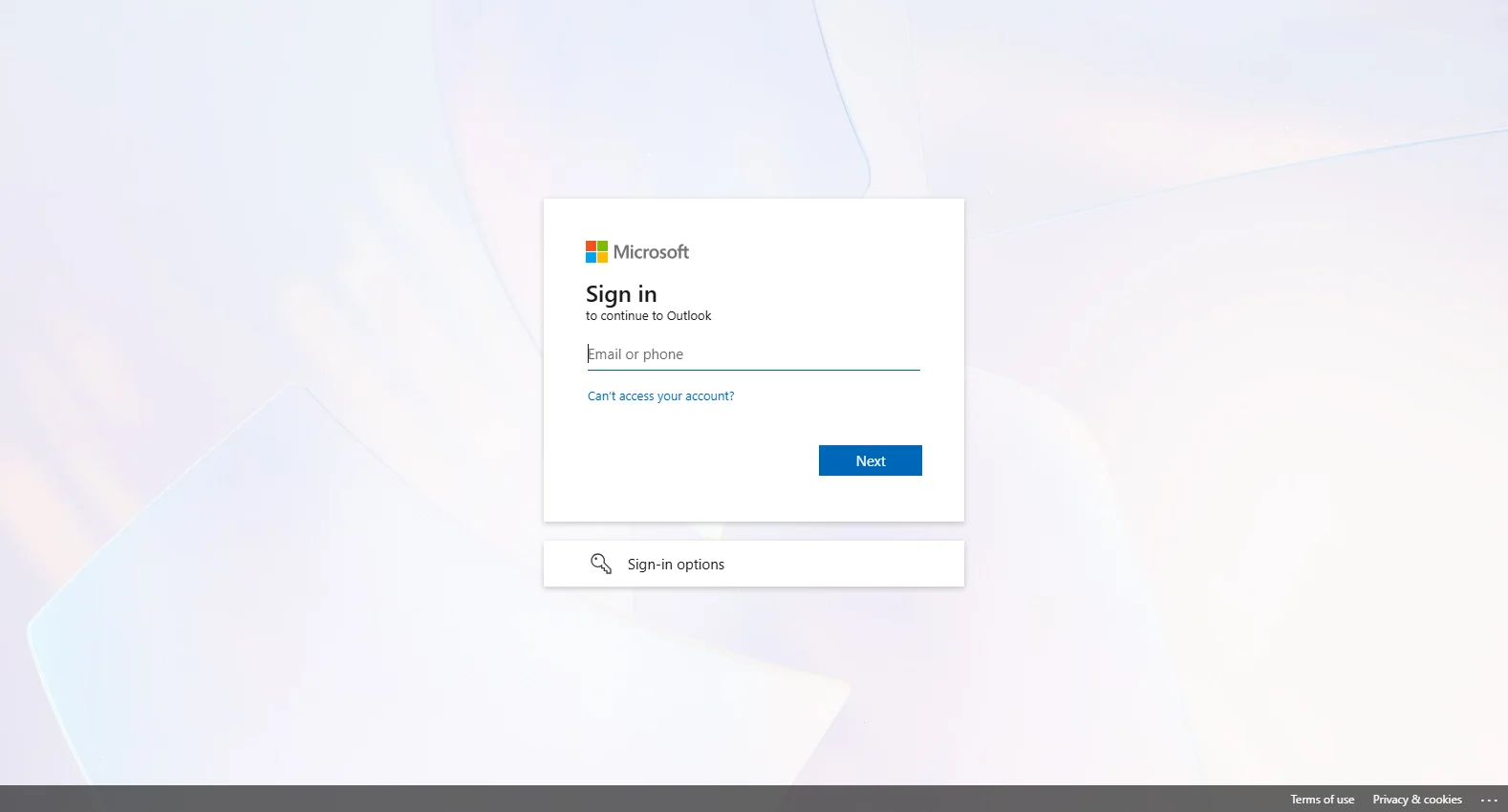Open Can't access your account link

[661, 396]
